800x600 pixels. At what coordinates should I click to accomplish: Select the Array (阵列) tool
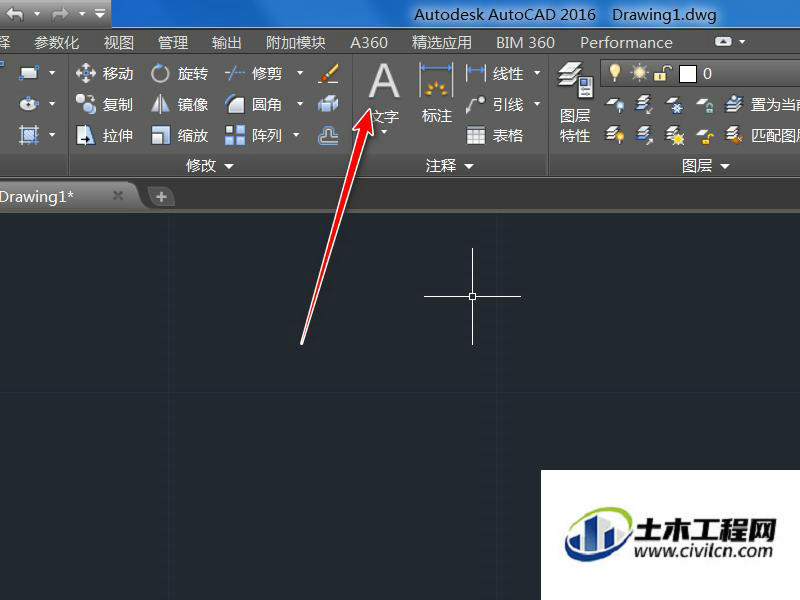click(254, 136)
